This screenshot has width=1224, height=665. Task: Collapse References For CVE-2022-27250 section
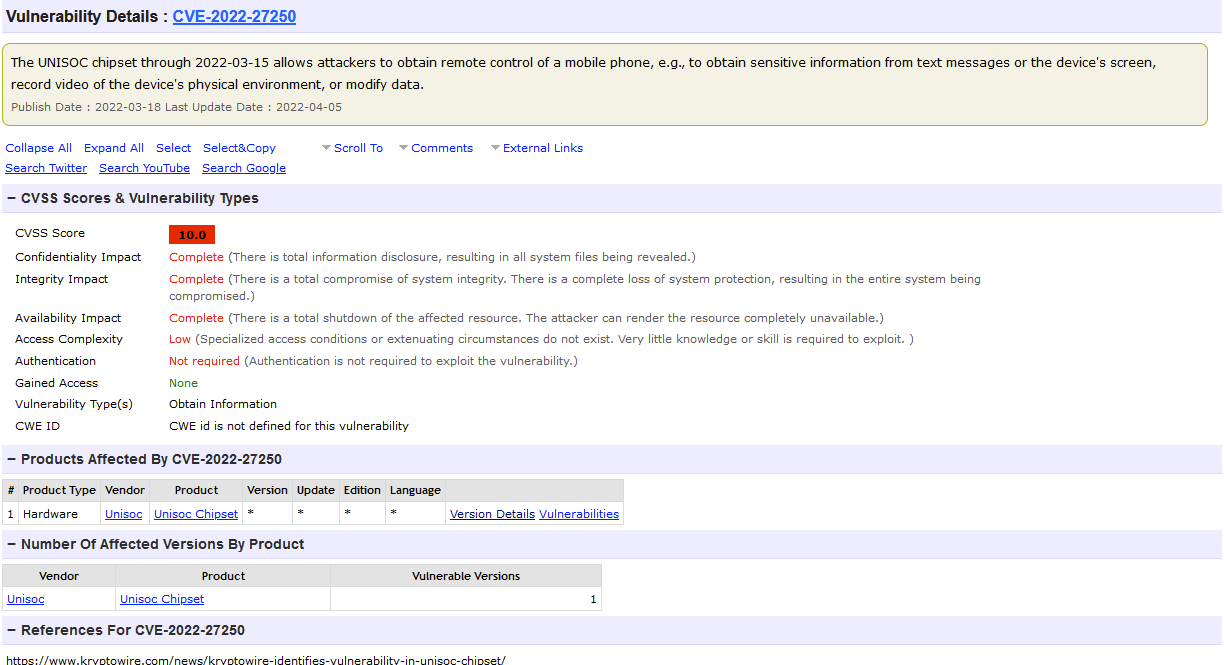click(11, 630)
